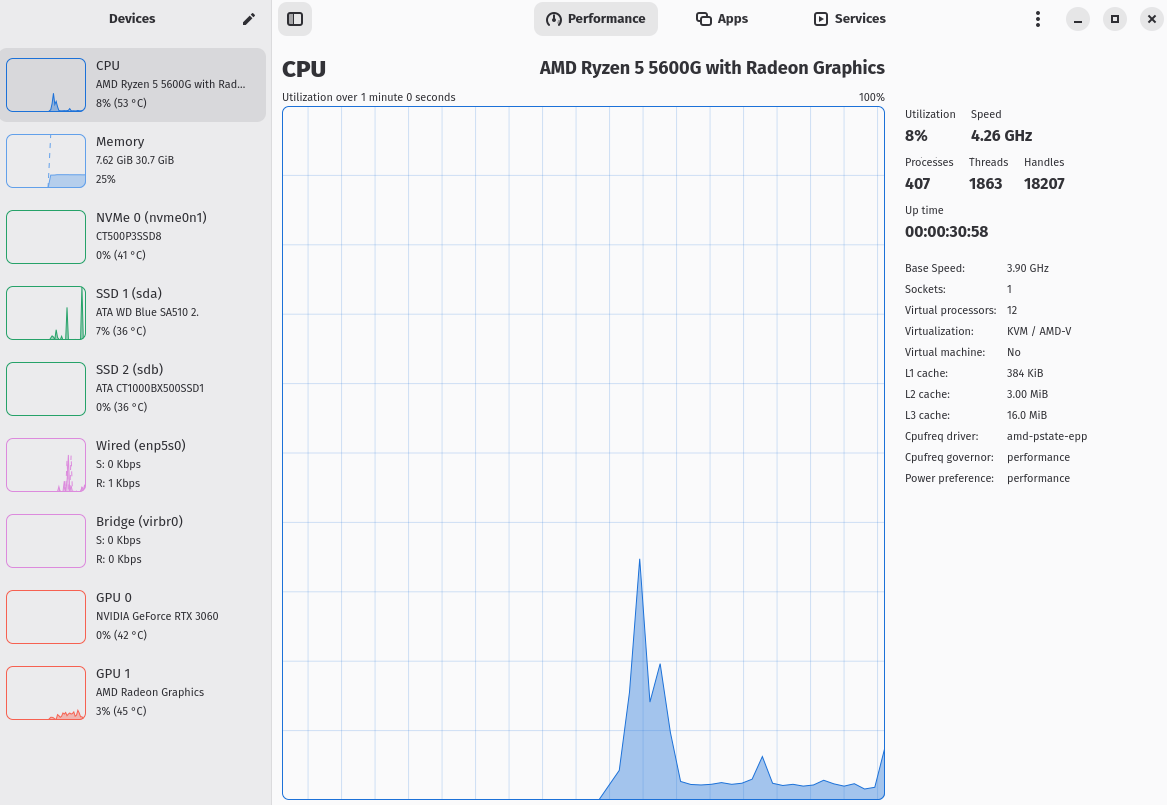The width and height of the screenshot is (1167, 805).
Task: Click the CPU page title
Action: tap(304, 68)
